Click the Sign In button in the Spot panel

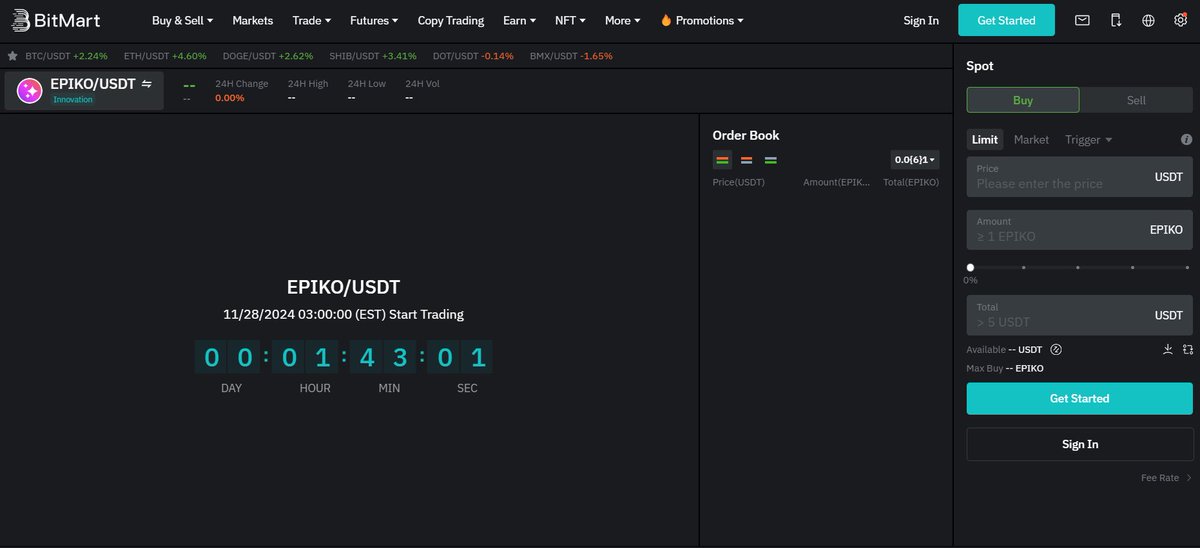tap(1080, 444)
